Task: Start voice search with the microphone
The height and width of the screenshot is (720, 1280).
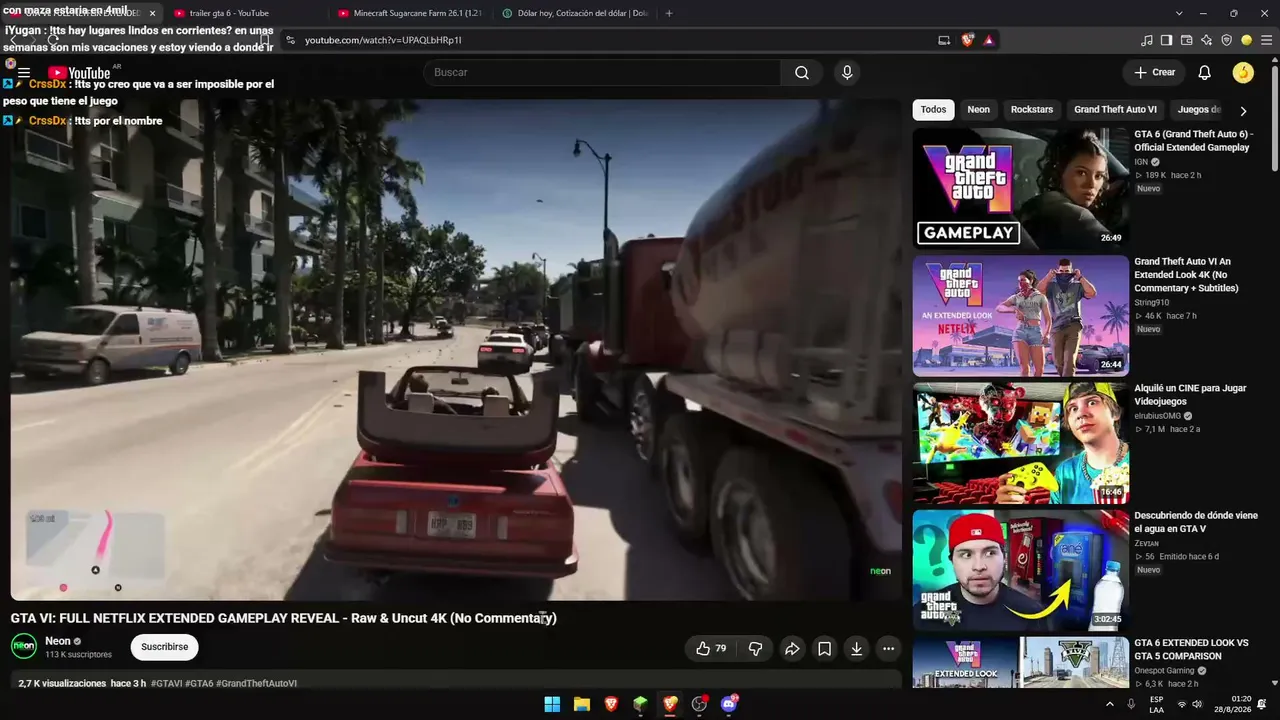Action: pos(847,73)
